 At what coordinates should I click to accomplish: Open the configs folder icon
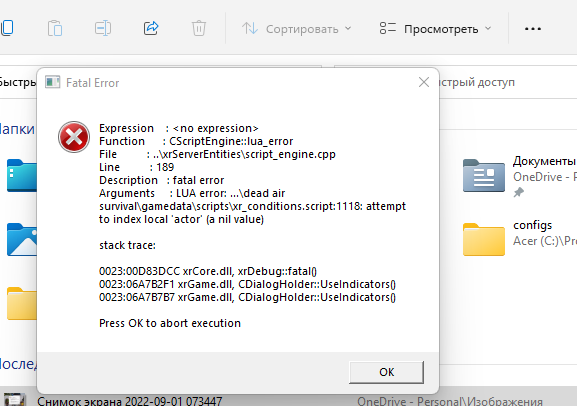pos(484,239)
